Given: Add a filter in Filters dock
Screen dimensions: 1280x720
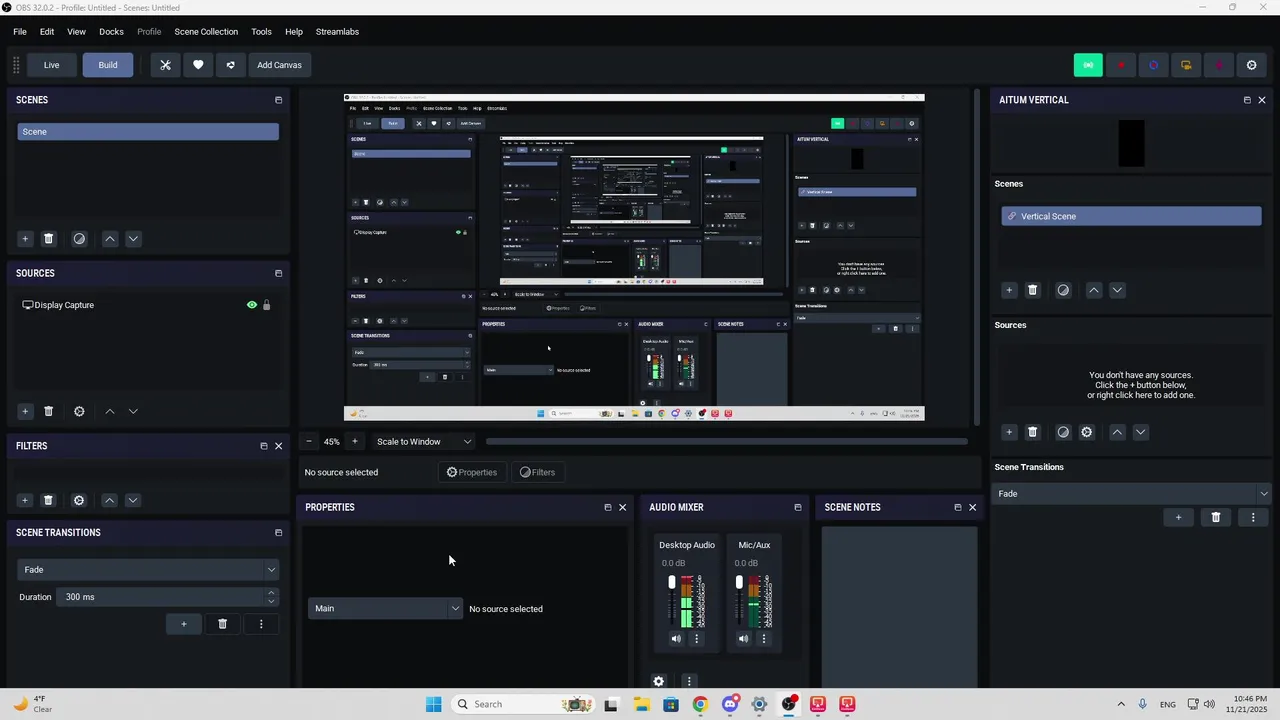Looking at the screenshot, I should (x=25, y=500).
